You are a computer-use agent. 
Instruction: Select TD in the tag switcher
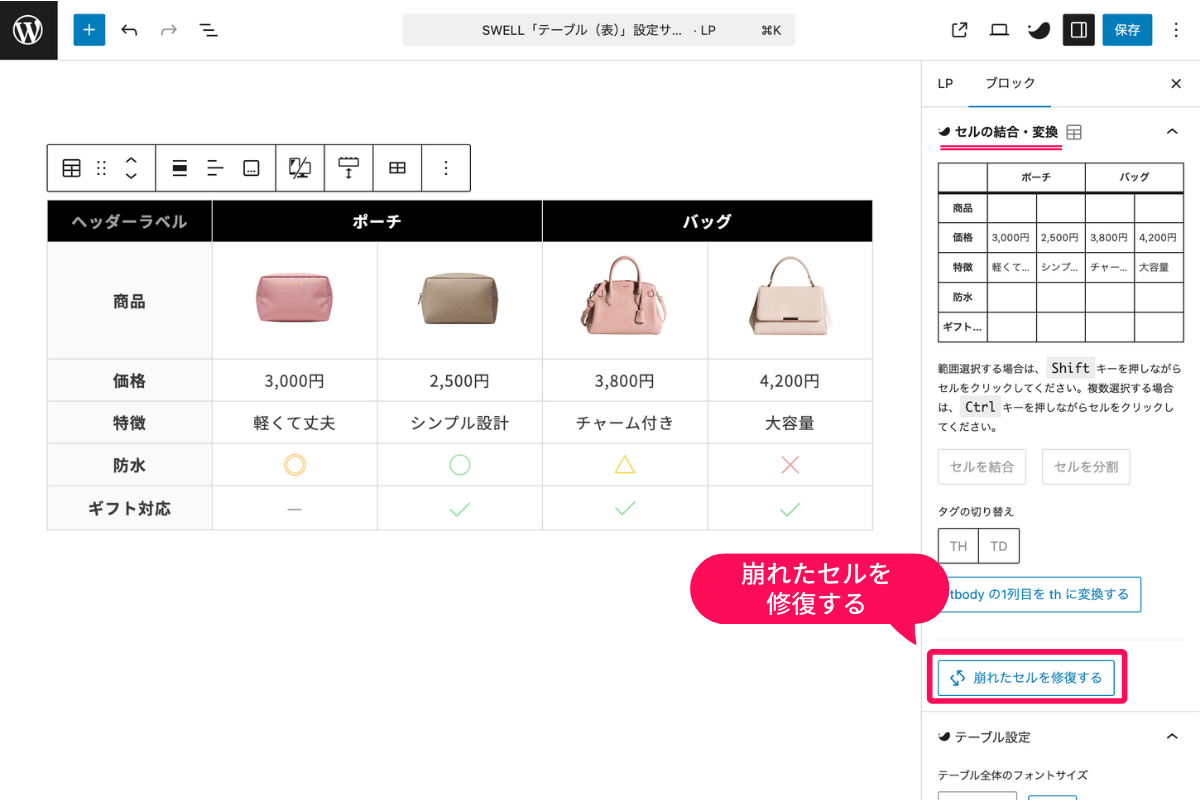pos(999,545)
